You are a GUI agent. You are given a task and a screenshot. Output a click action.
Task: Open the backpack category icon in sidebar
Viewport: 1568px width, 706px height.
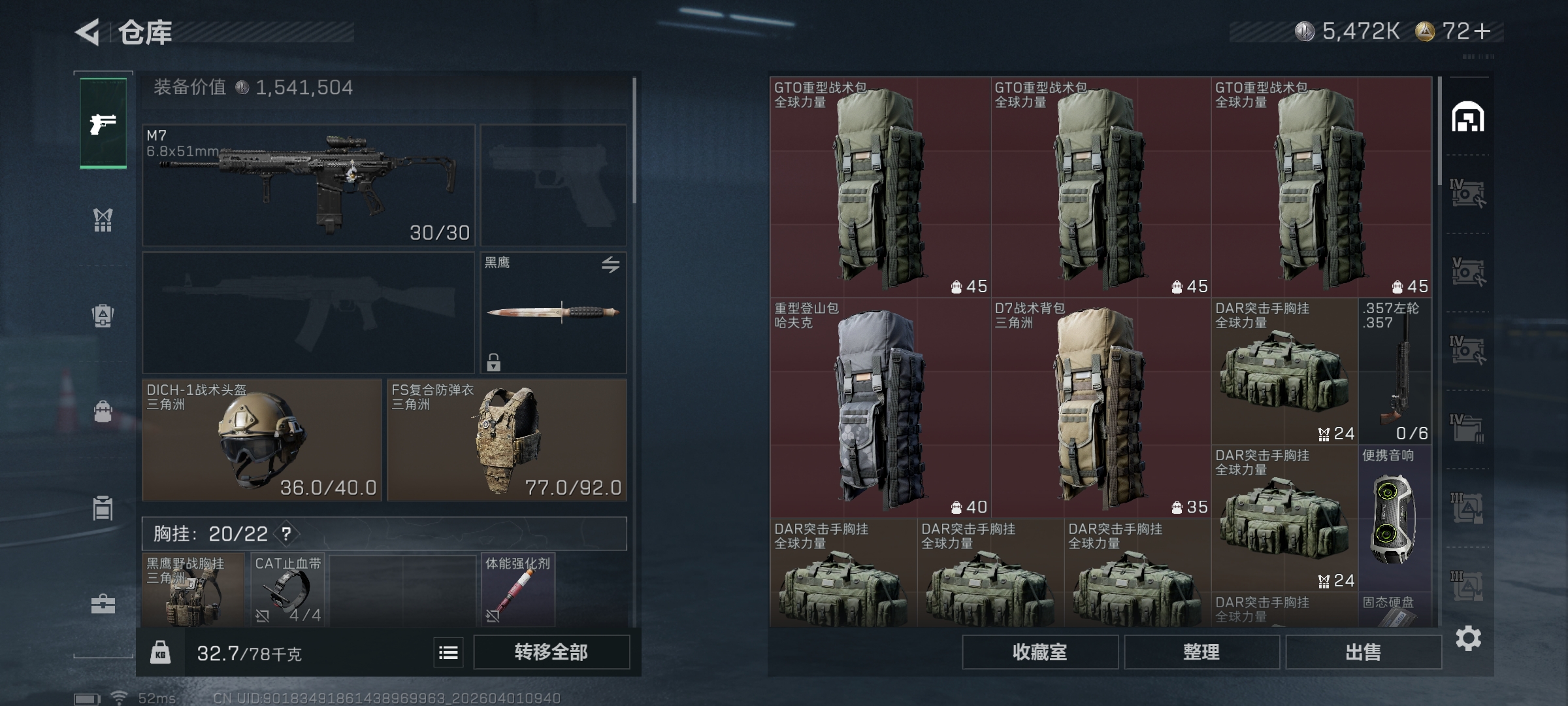coord(103,316)
